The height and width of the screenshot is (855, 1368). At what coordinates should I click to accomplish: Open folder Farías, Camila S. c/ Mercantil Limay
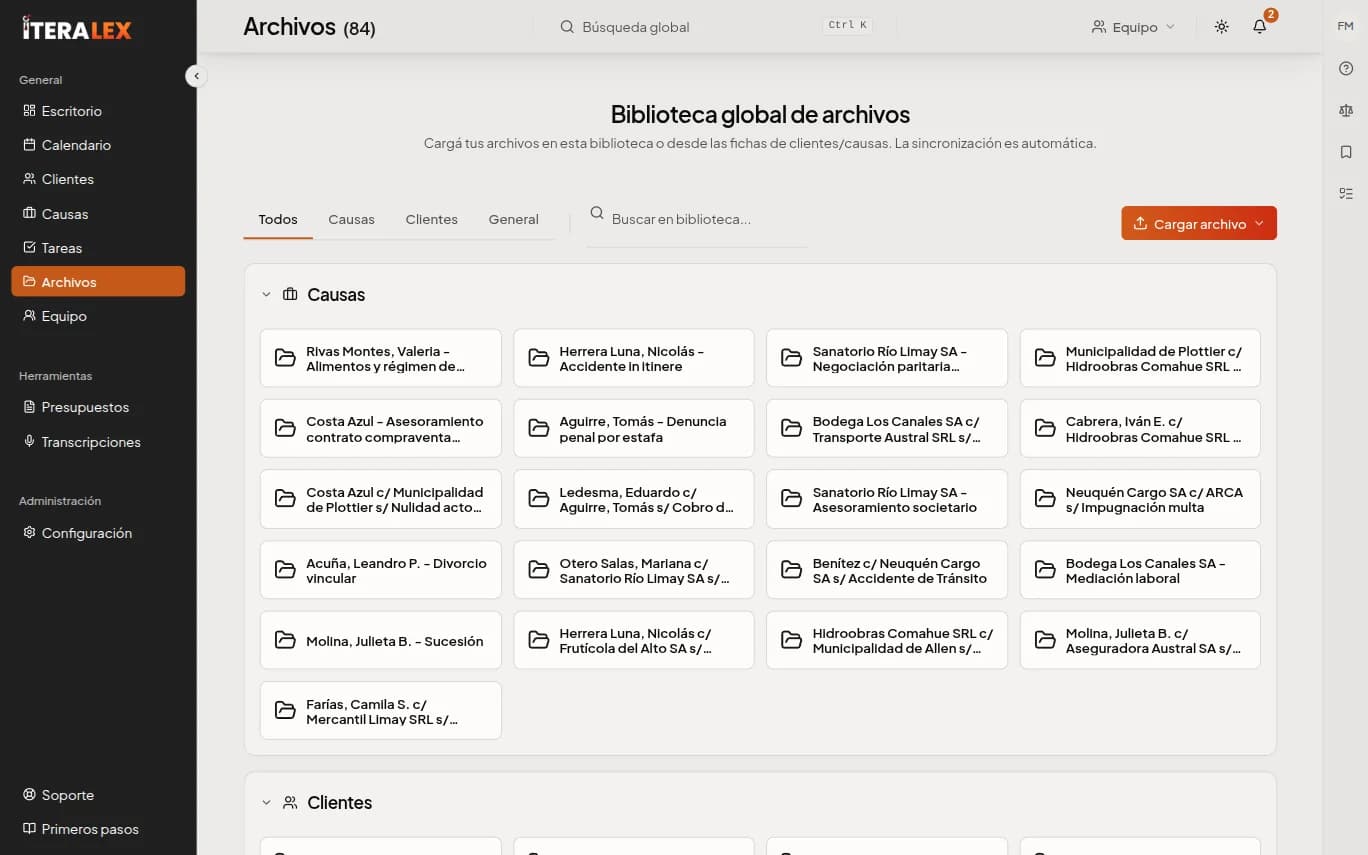pos(381,711)
